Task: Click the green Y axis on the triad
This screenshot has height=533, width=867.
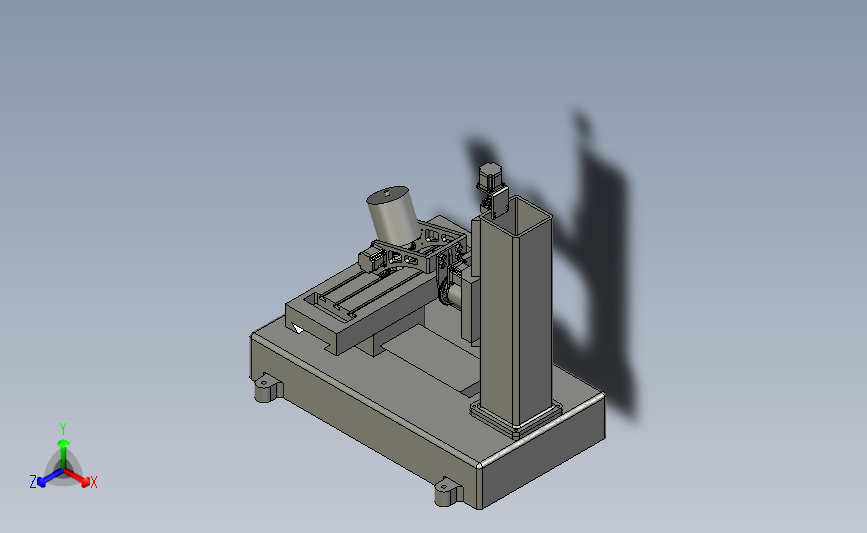Action: pos(63,449)
